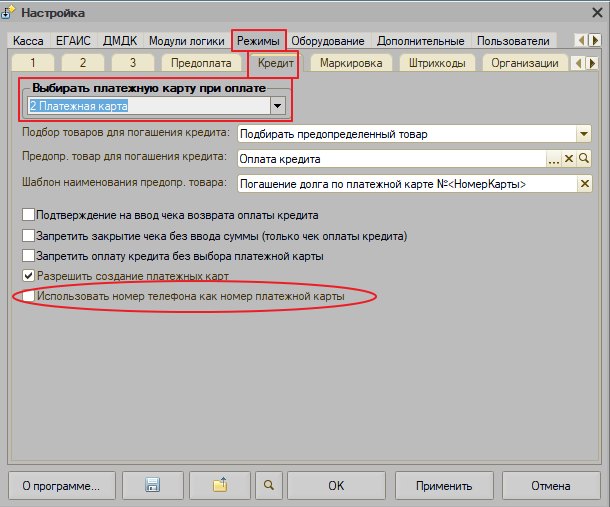Click the save settings floppy disk icon
This screenshot has width=610, height=507.
(x=152, y=485)
